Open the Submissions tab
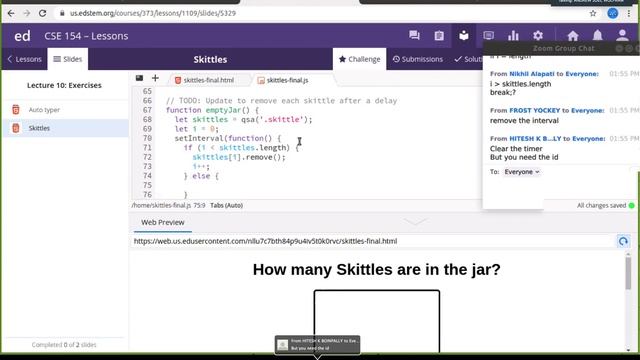Image resolution: width=640 pixels, height=360 pixels. pos(418,59)
